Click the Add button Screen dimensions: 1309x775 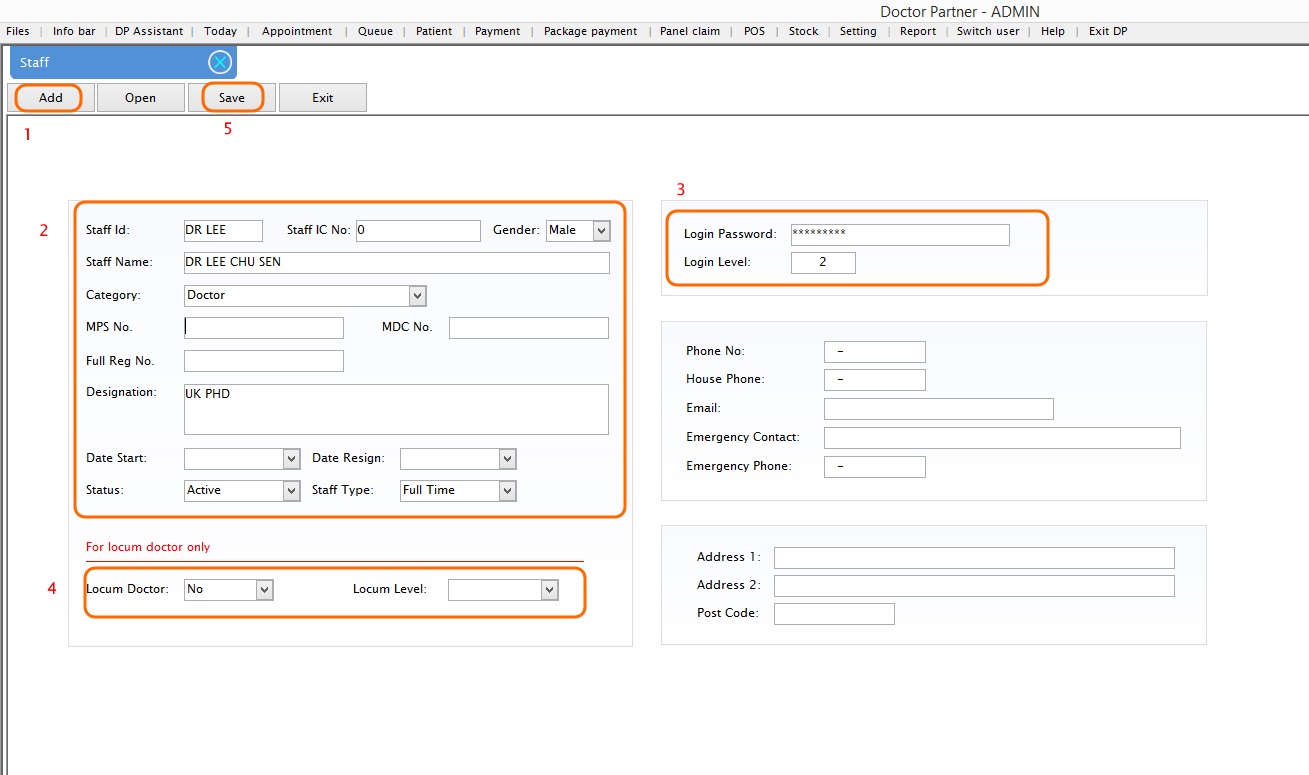point(51,98)
